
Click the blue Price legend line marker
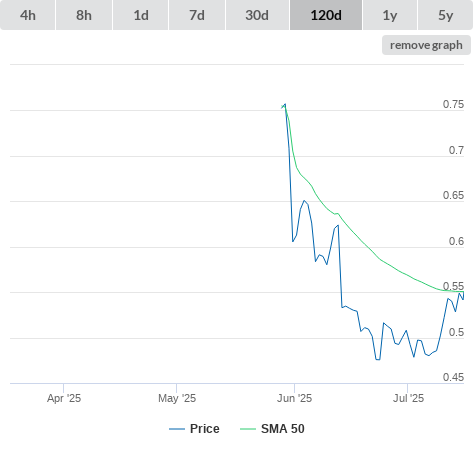coord(177,429)
